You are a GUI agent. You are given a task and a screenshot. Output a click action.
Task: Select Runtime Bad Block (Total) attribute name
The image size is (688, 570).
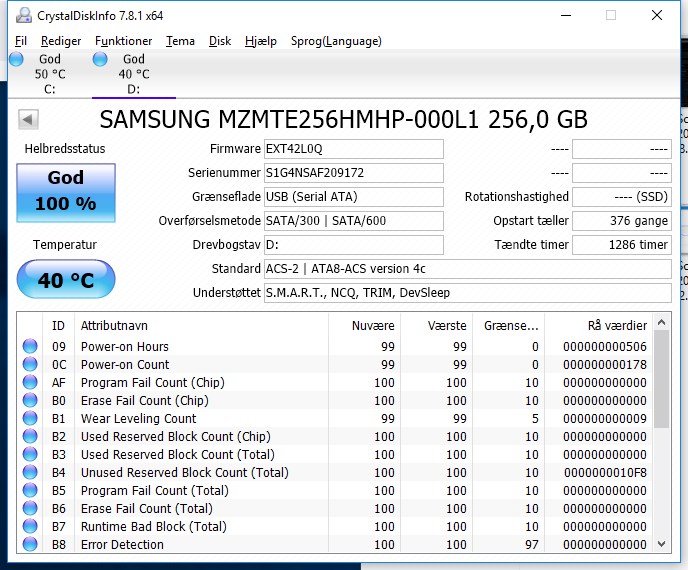coord(154,527)
